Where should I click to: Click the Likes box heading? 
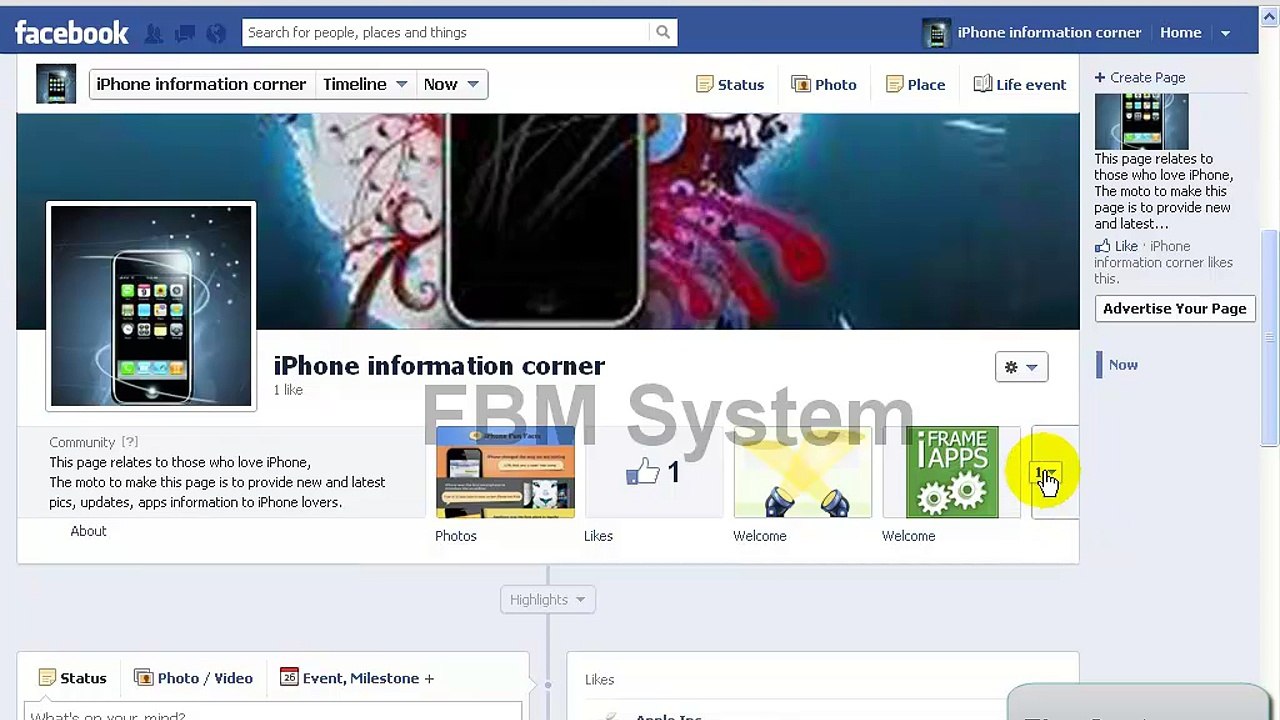pos(599,680)
